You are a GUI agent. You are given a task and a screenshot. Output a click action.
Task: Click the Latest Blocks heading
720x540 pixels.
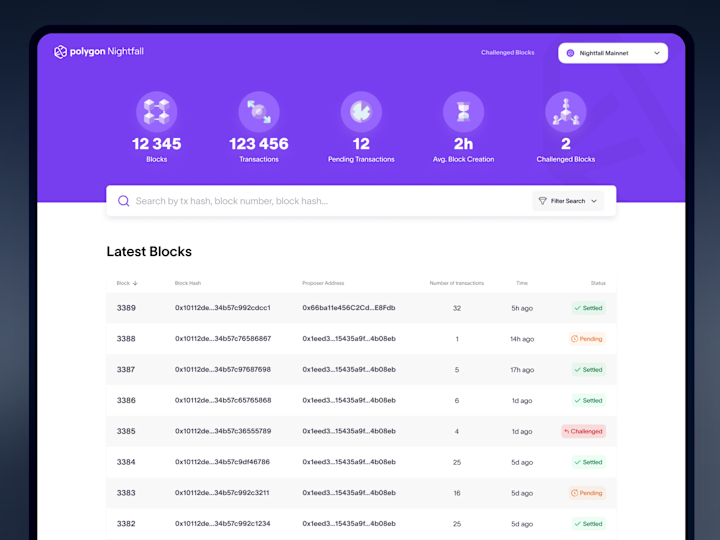[149, 252]
